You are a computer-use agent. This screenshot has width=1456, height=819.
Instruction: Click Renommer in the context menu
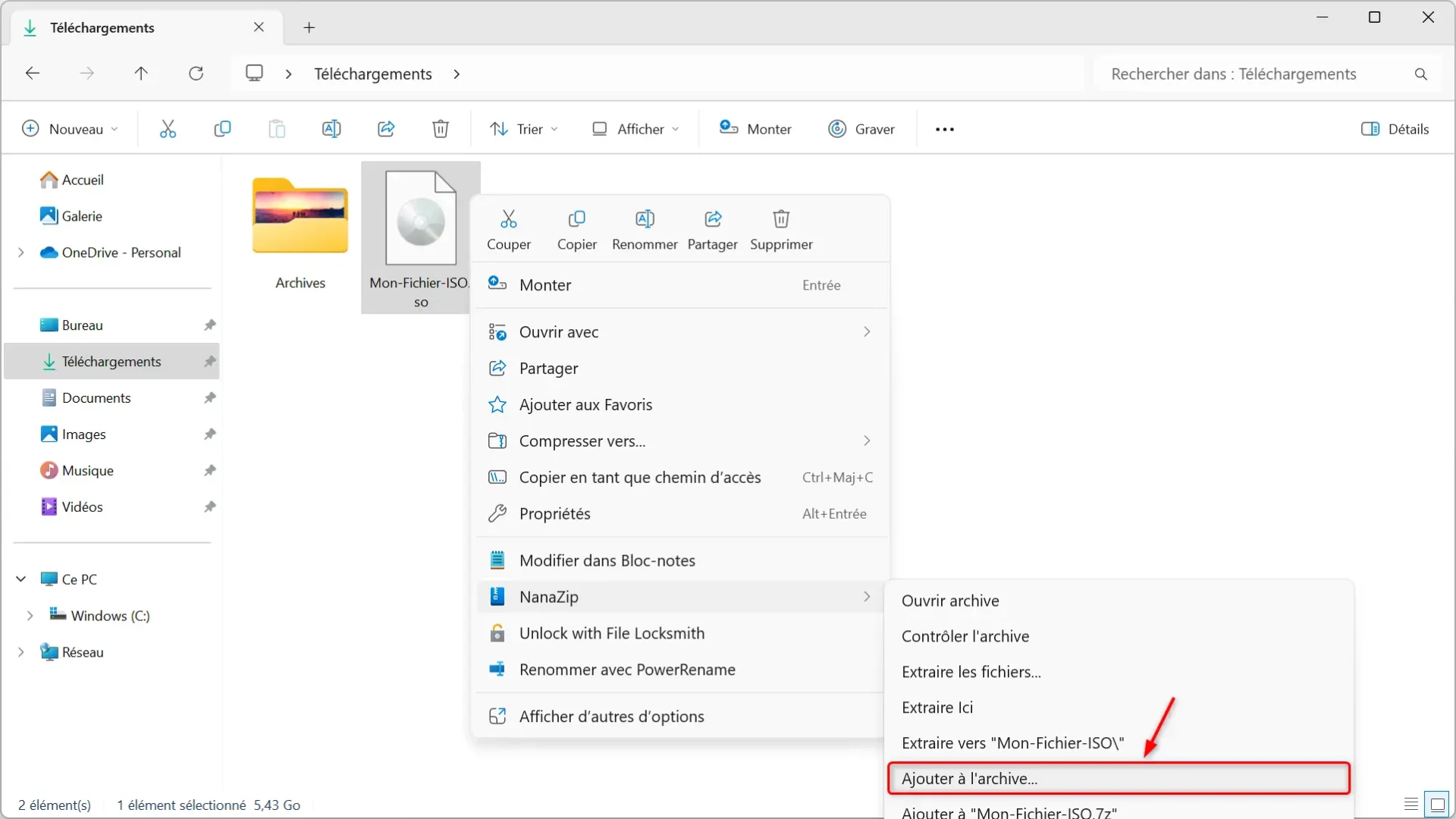click(x=645, y=230)
